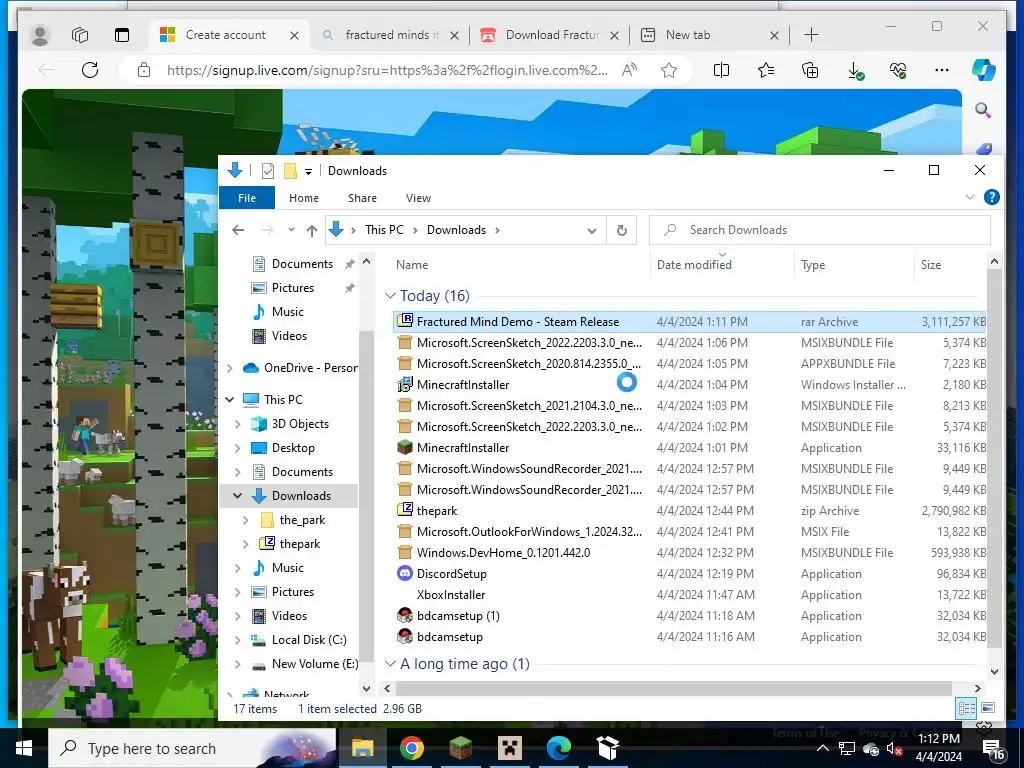The height and width of the screenshot is (768, 1024).
Task: Refresh the Downloads folder
Action: [622, 230]
